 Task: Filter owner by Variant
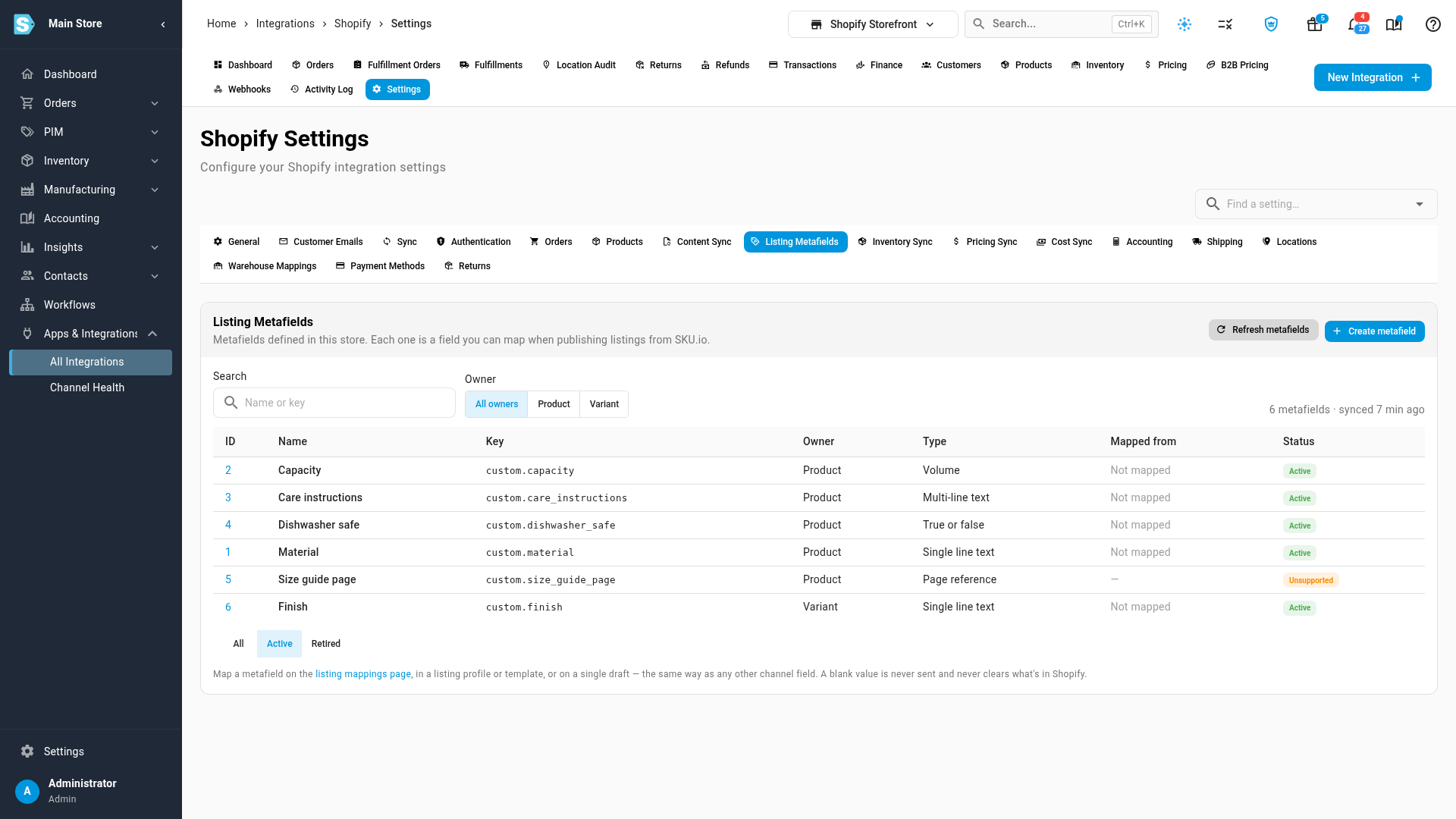(x=604, y=404)
